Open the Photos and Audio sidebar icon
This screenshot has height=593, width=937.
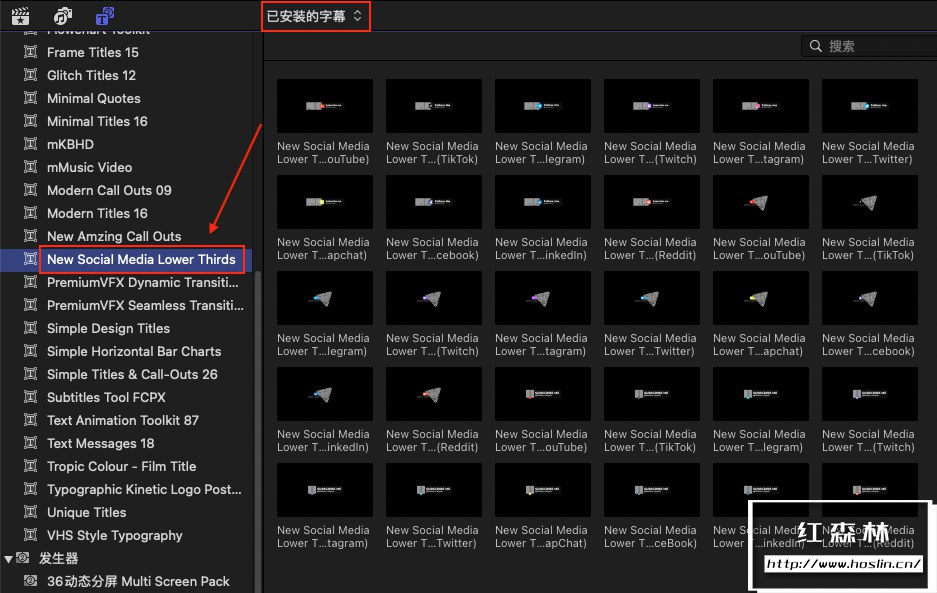[x=63, y=16]
